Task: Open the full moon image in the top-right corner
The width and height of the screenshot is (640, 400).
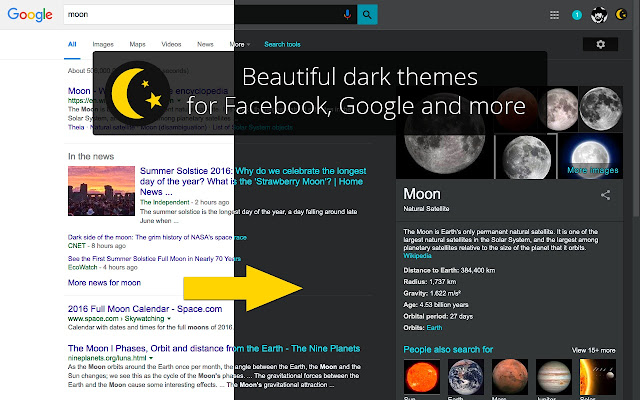Action: tap(601, 109)
